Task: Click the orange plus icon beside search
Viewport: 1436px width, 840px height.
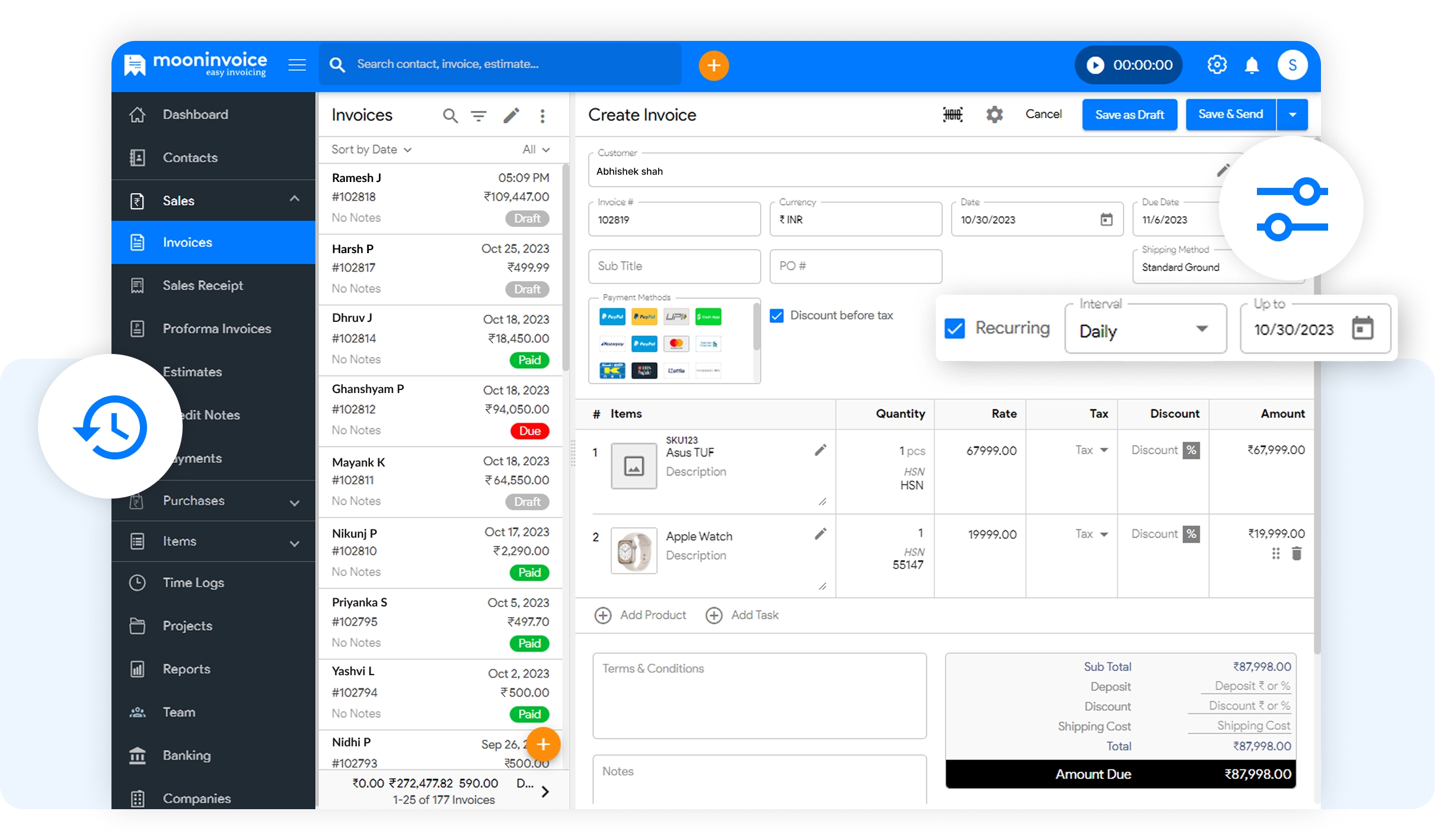Action: 713,65
